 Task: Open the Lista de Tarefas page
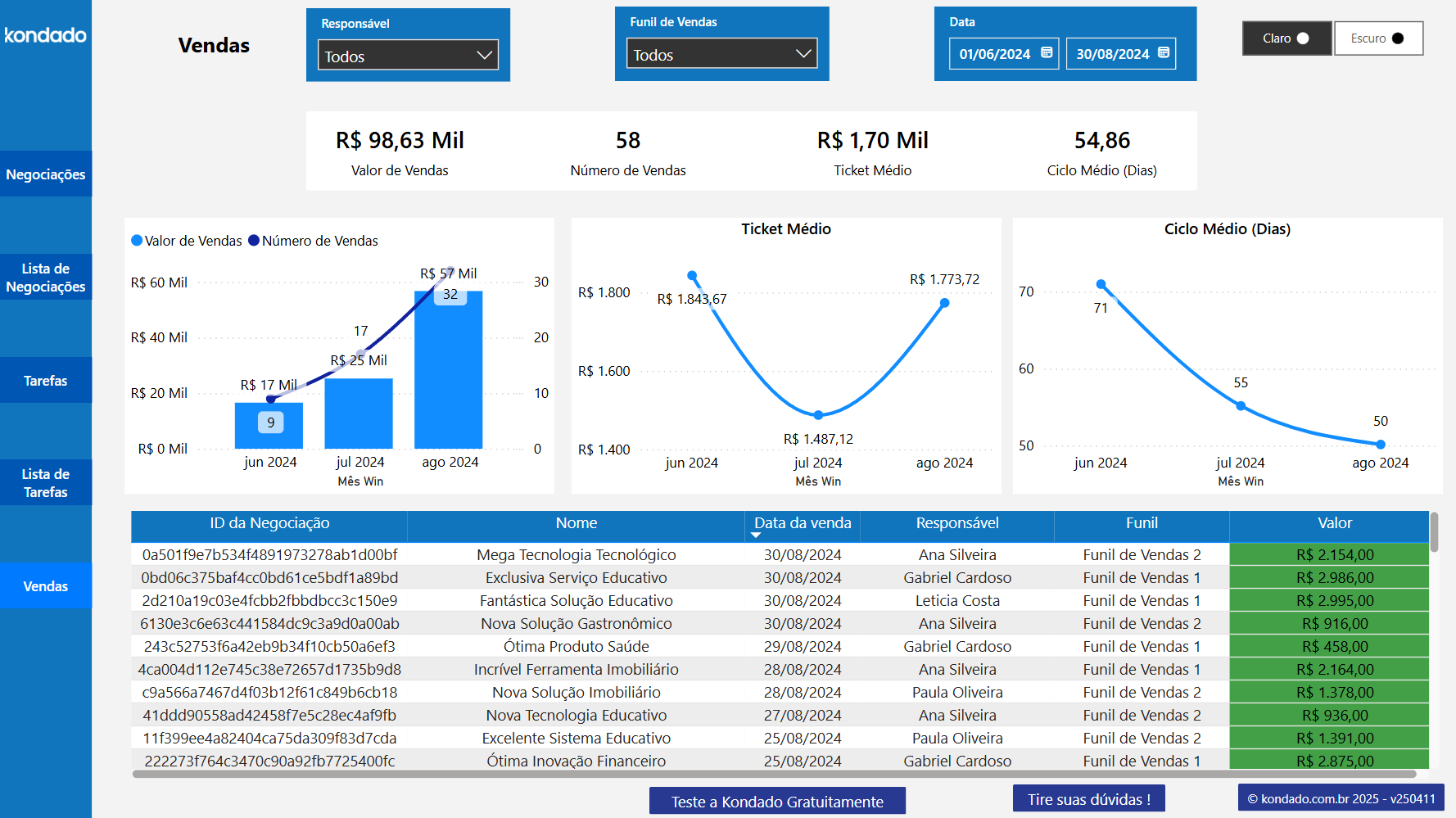46,482
